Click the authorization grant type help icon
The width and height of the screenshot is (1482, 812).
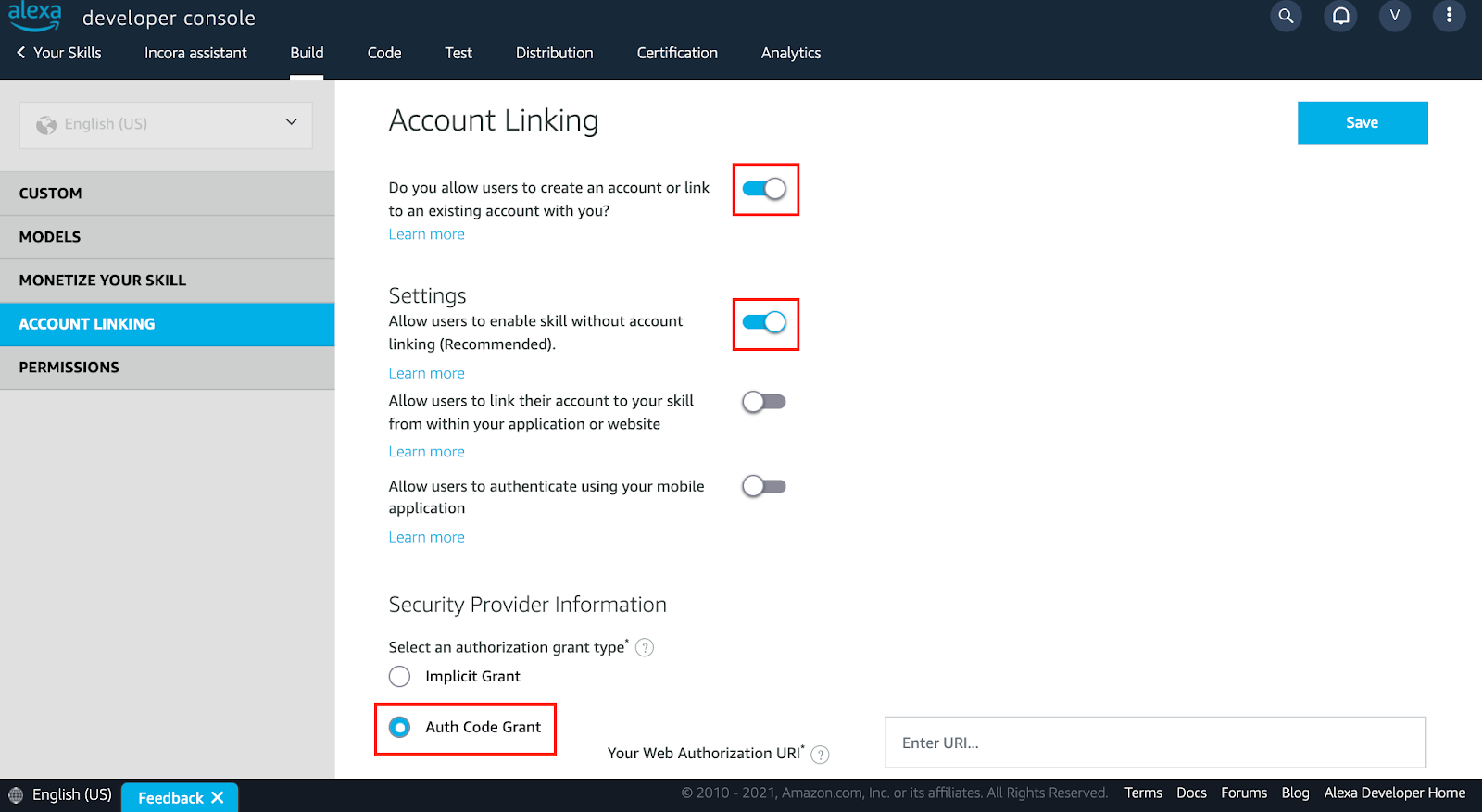[645, 648]
